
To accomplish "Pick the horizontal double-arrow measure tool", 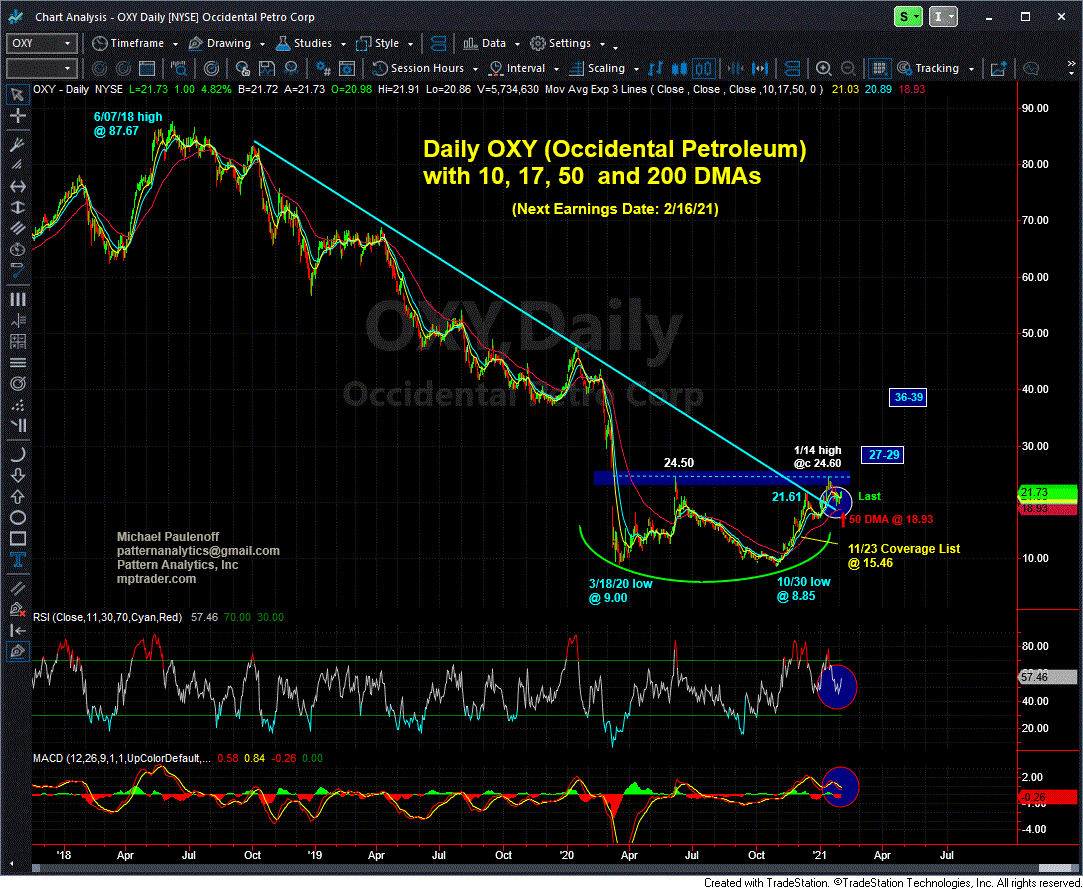I will click(18, 187).
